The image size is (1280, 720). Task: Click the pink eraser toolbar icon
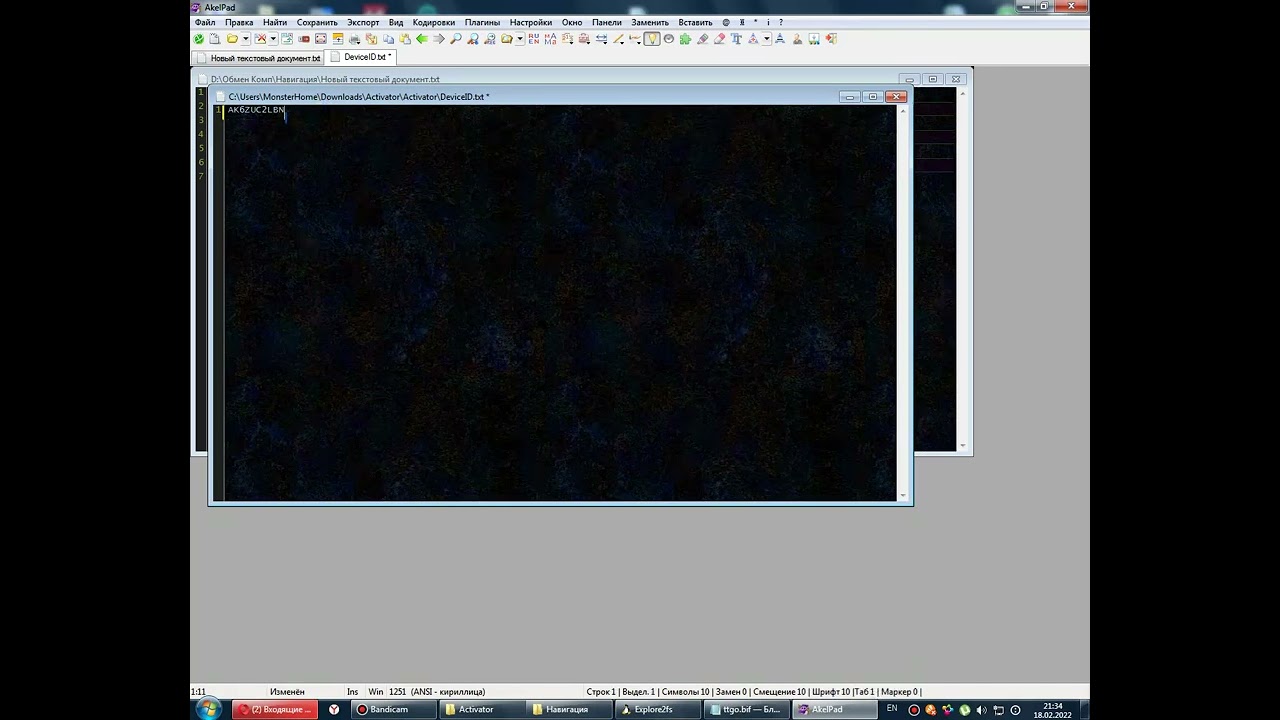click(x=719, y=39)
